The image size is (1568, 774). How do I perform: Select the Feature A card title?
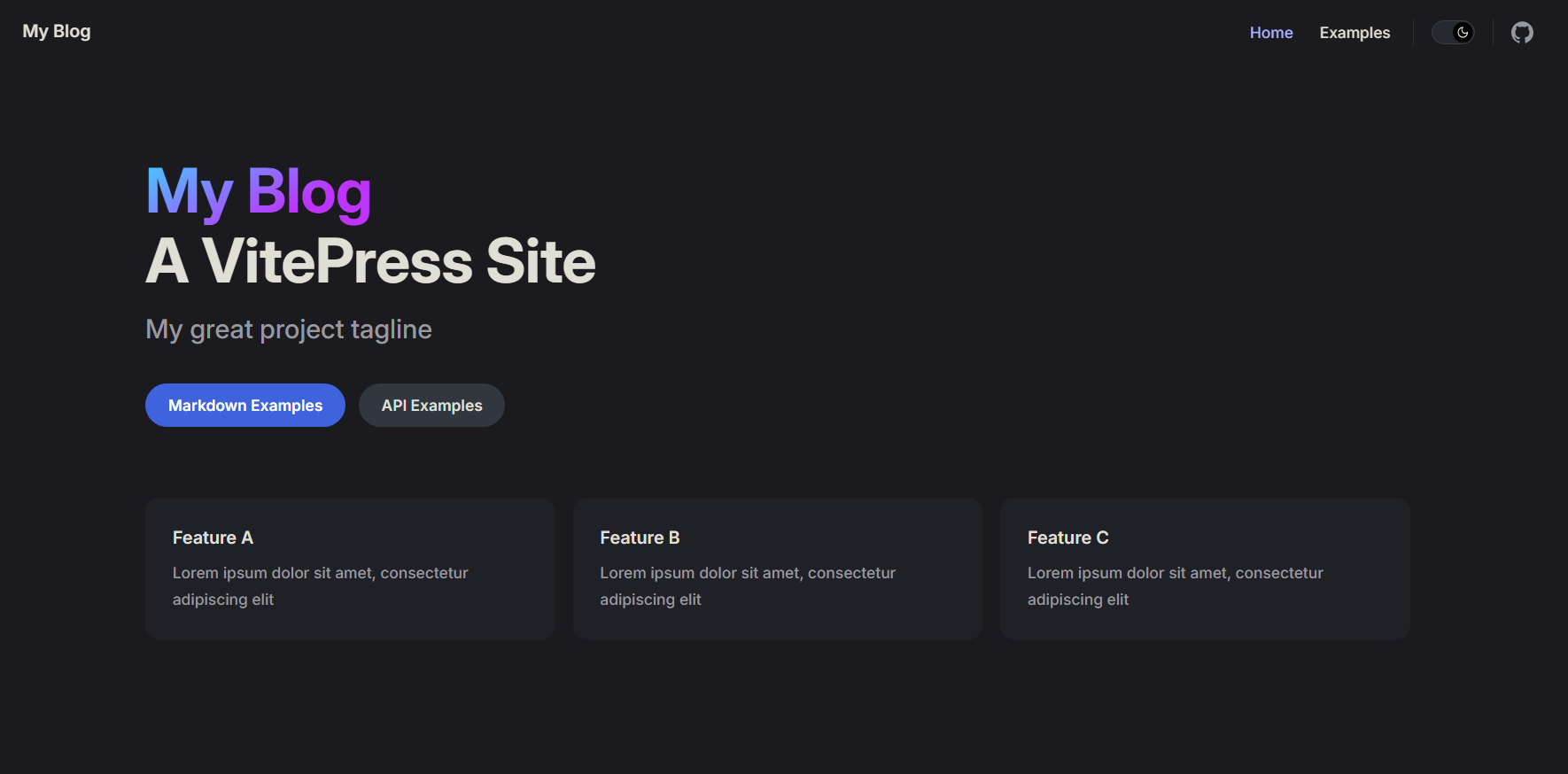(213, 538)
